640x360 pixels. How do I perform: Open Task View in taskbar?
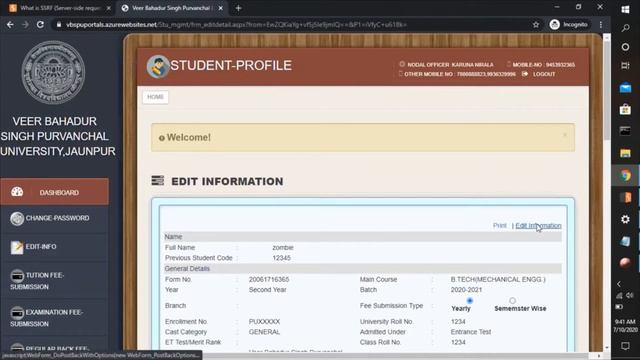(x=625, y=65)
